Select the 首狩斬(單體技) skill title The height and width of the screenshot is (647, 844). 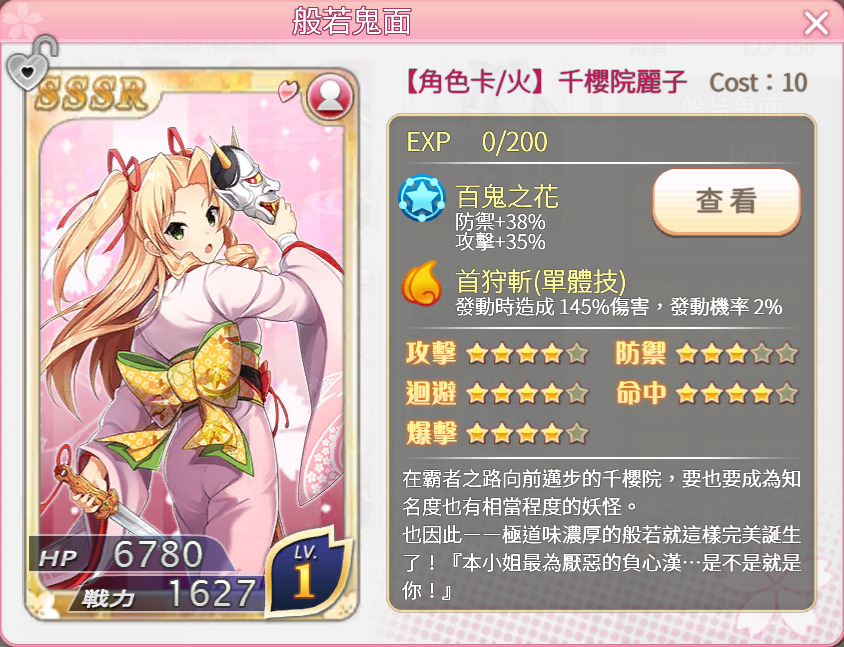click(x=541, y=281)
